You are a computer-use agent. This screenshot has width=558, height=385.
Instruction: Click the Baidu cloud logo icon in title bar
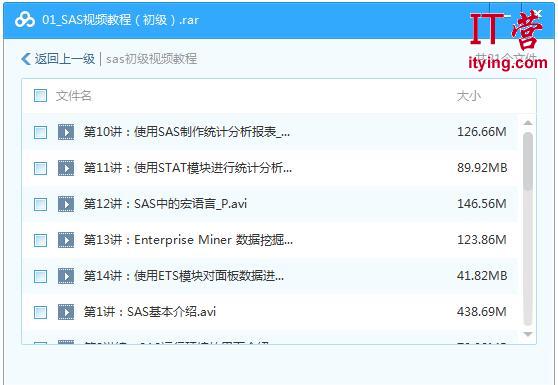pos(25,20)
